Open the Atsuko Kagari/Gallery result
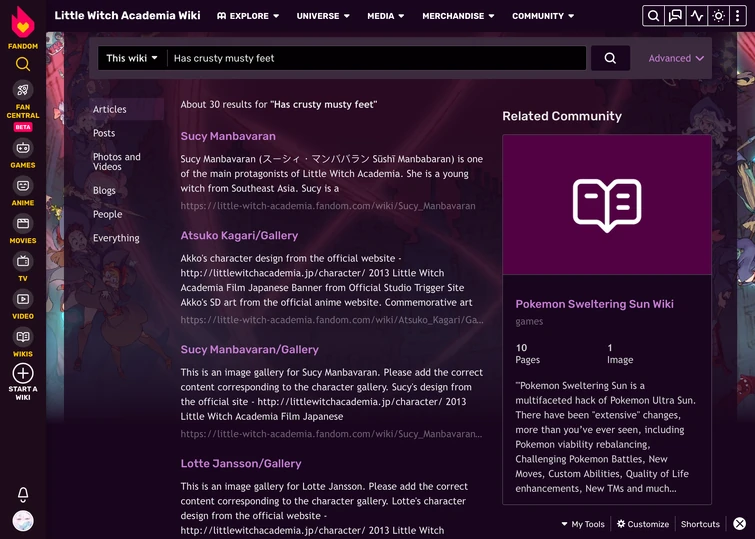The image size is (755, 539). tap(239, 236)
